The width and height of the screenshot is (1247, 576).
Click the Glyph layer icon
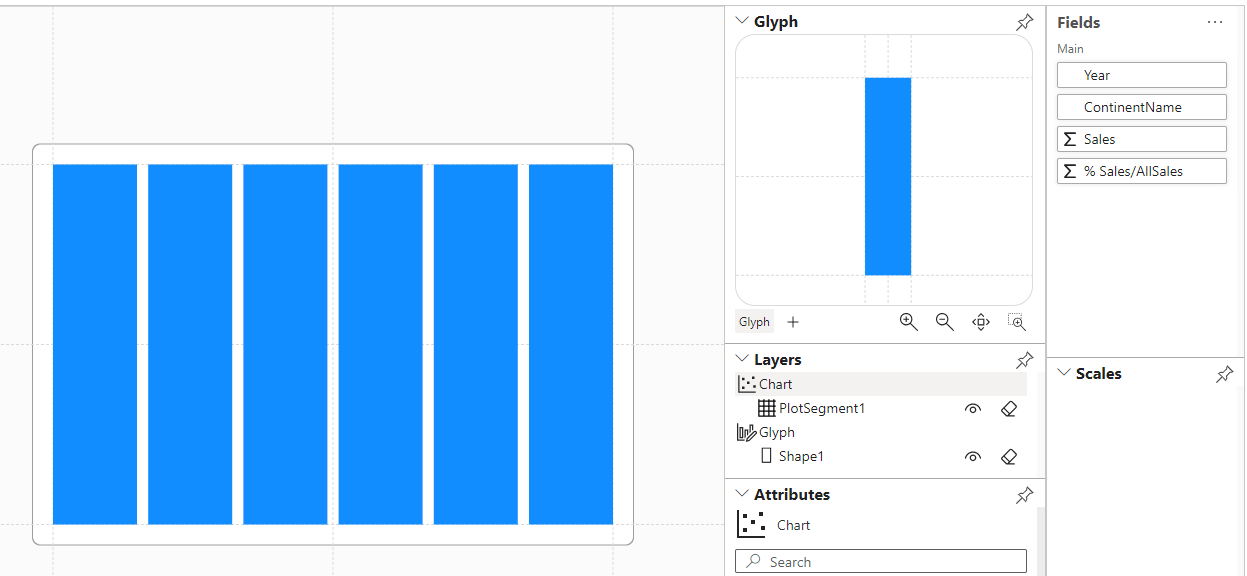click(747, 432)
